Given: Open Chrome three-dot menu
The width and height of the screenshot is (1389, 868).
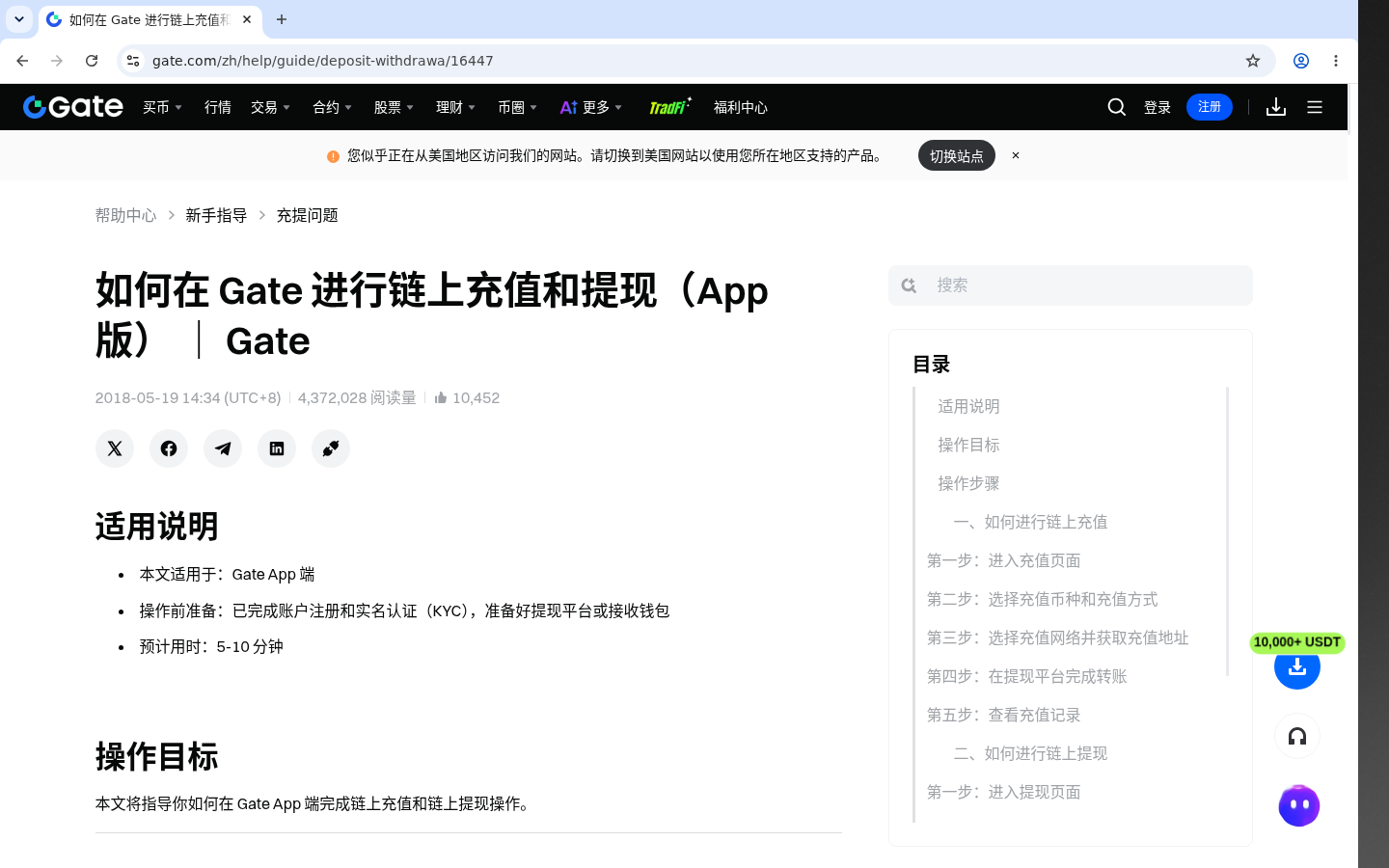Looking at the screenshot, I should (1336, 61).
